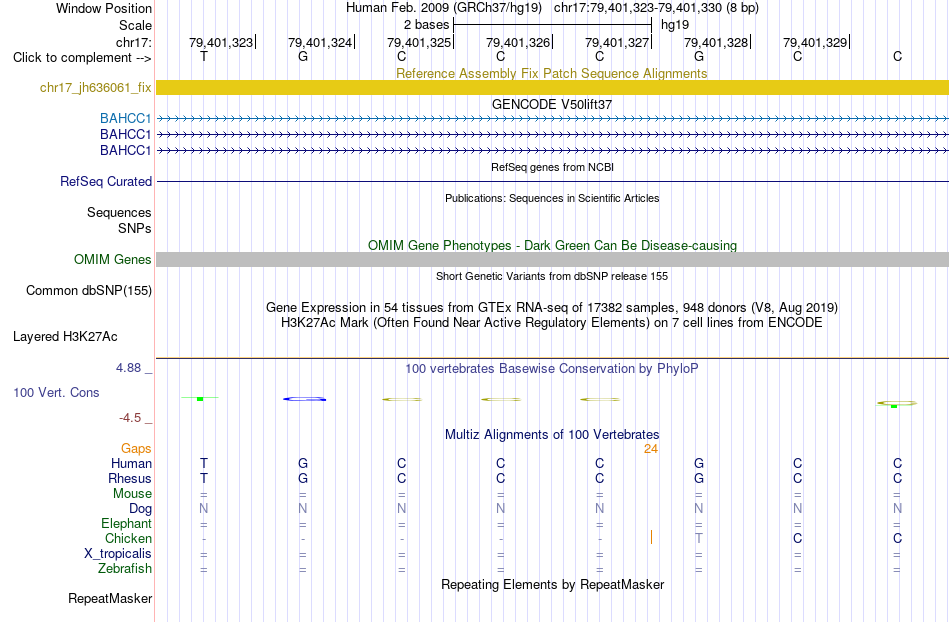Click the Layered H3K27Ac track label
The height and width of the screenshot is (622, 950).
click(65, 336)
